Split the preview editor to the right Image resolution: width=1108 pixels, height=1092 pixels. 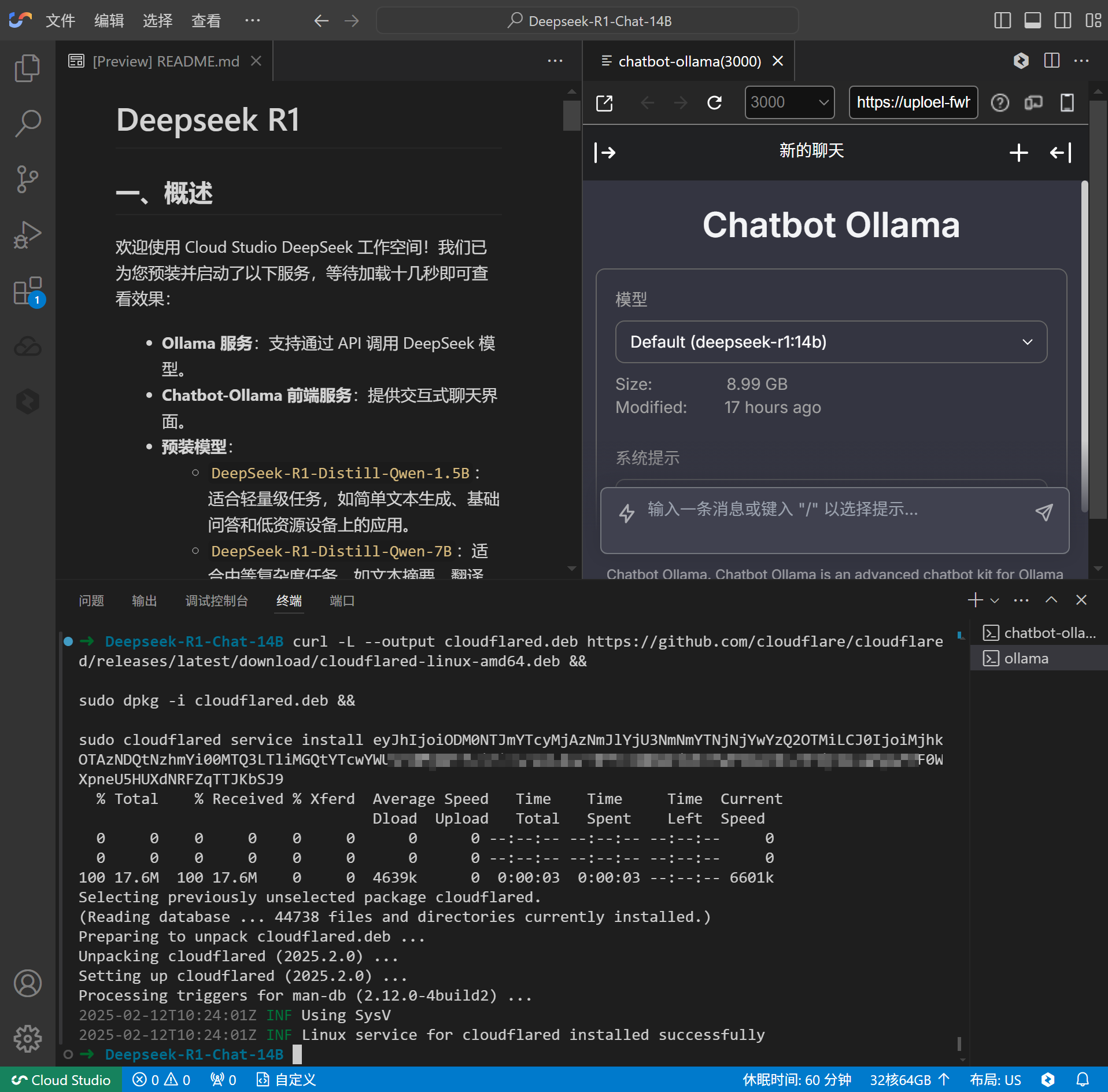[1051, 61]
